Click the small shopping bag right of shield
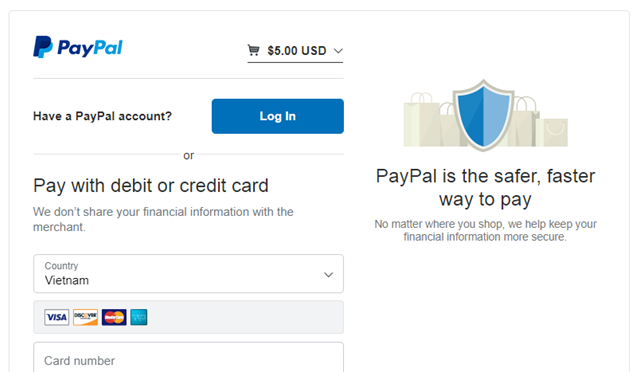The height and width of the screenshot is (372, 640). [x=552, y=132]
